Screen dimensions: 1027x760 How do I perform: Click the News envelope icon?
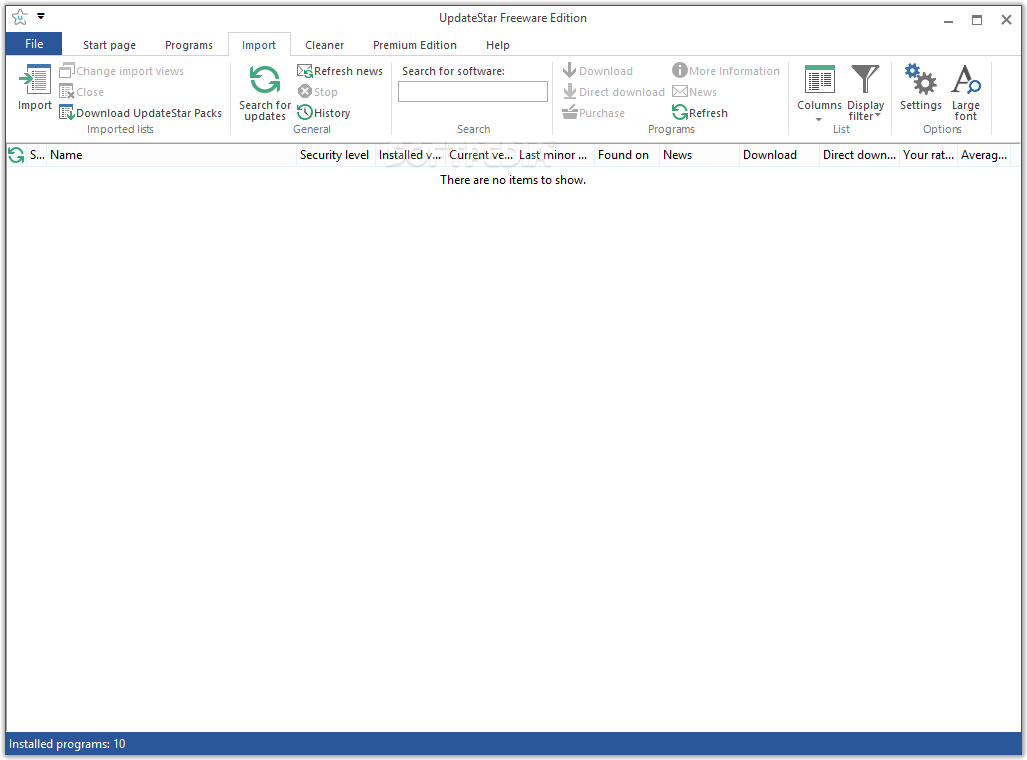pos(680,92)
